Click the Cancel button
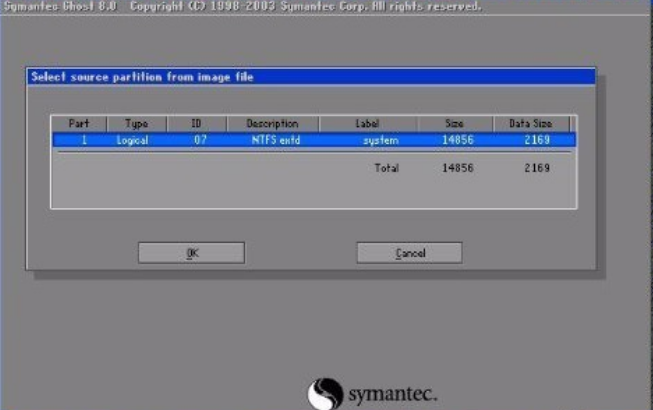The image size is (653, 410). [x=409, y=253]
